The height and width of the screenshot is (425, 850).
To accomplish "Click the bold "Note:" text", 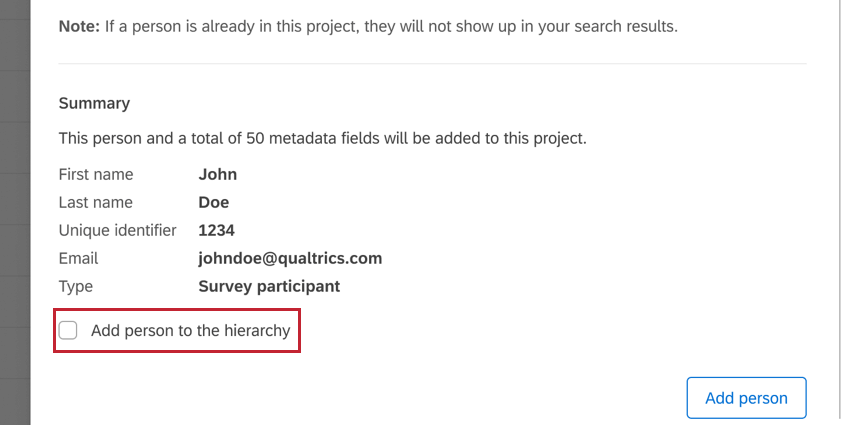I will pos(79,26).
